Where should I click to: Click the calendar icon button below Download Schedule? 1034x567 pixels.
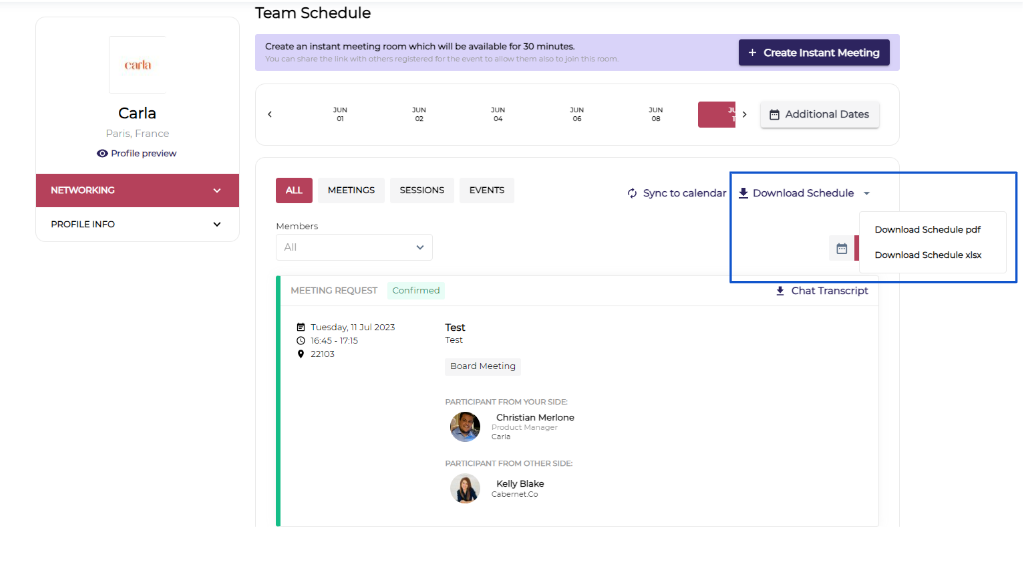click(x=841, y=248)
